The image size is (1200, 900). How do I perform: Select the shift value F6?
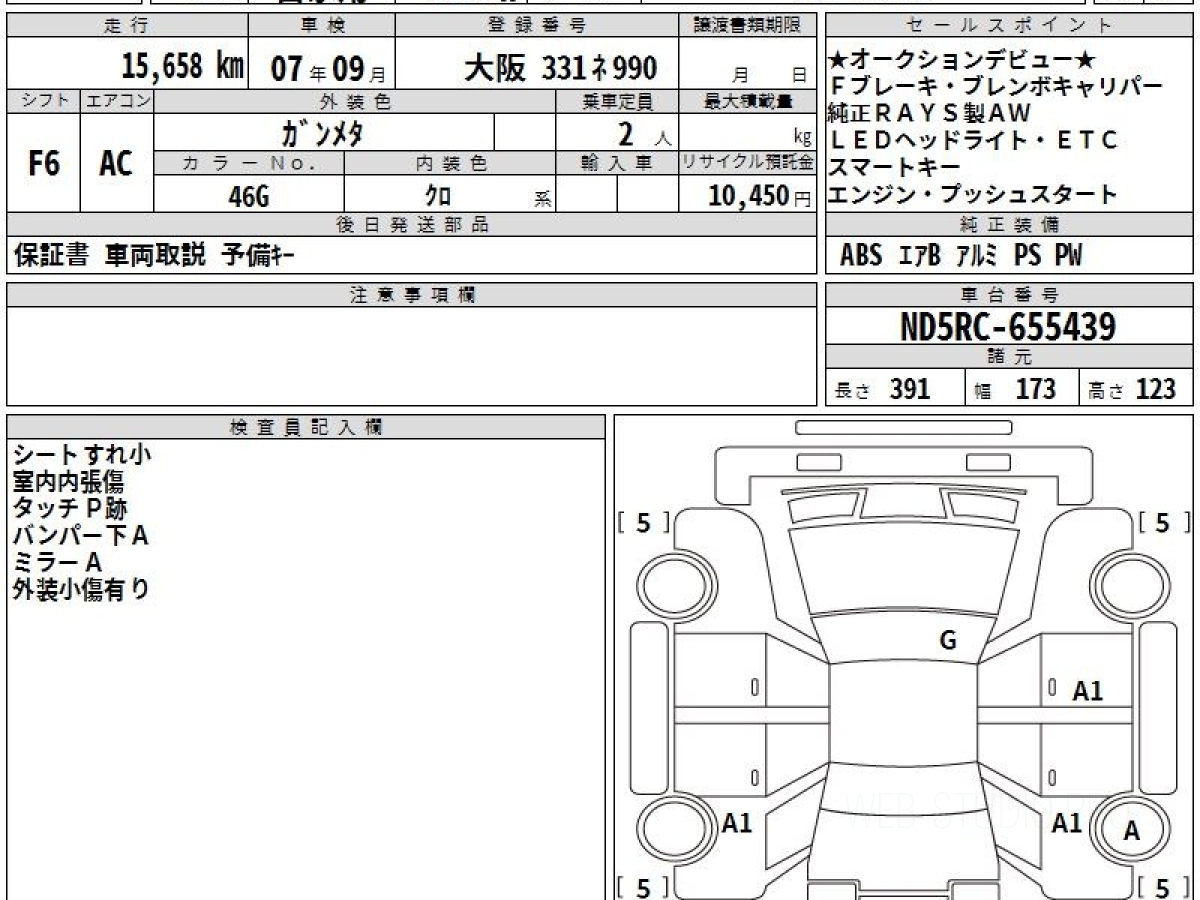coord(44,164)
